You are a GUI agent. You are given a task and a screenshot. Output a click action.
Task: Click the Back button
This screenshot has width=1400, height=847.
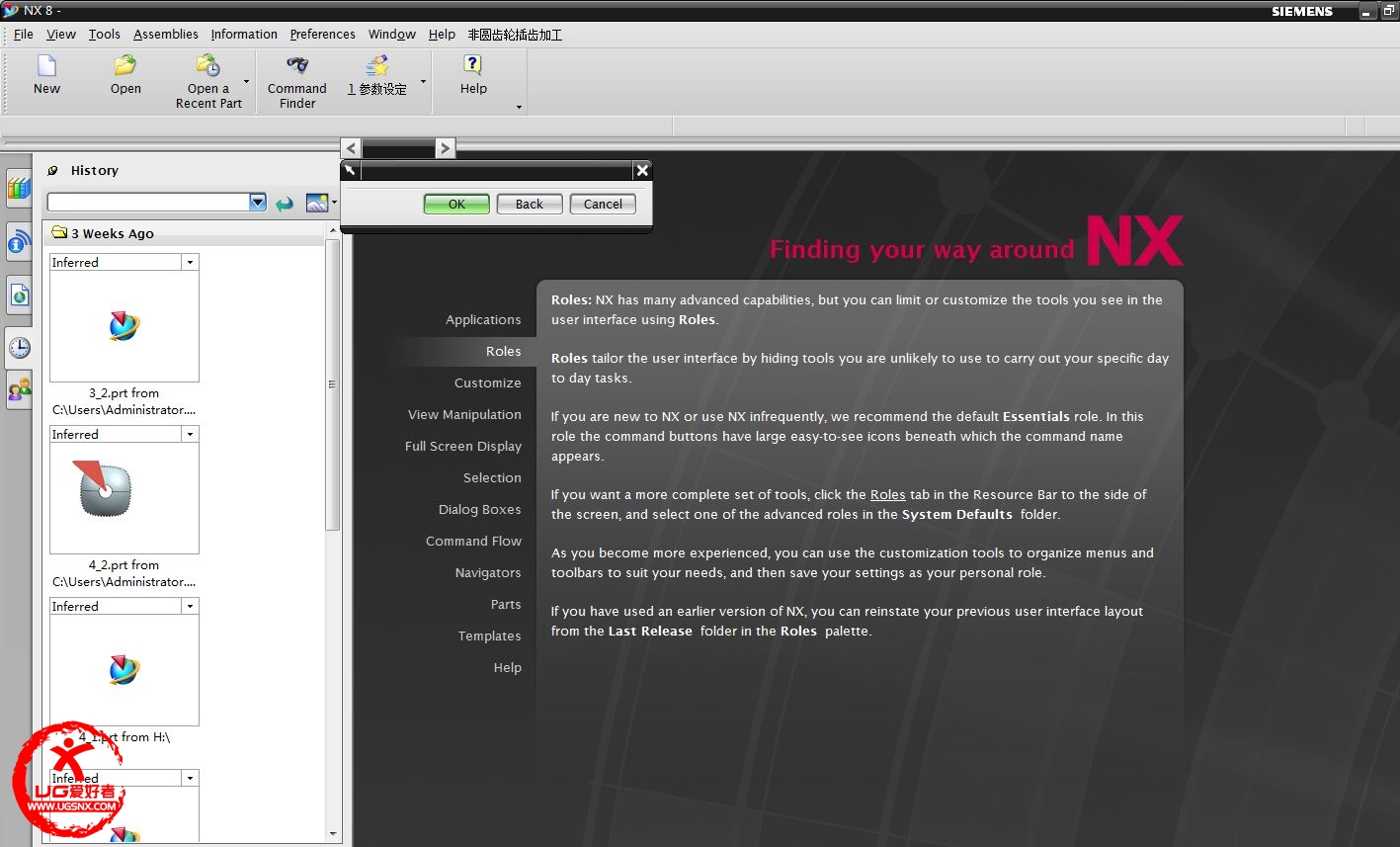(530, 204)
